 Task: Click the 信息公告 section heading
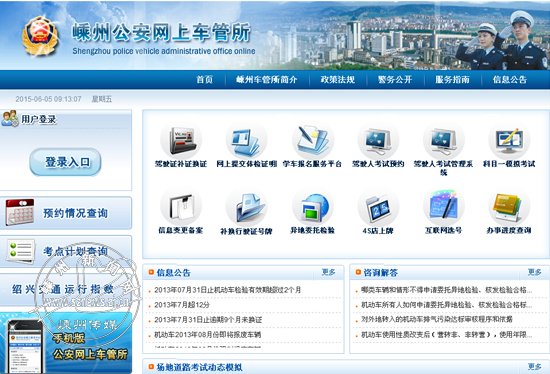coord(173,273)
